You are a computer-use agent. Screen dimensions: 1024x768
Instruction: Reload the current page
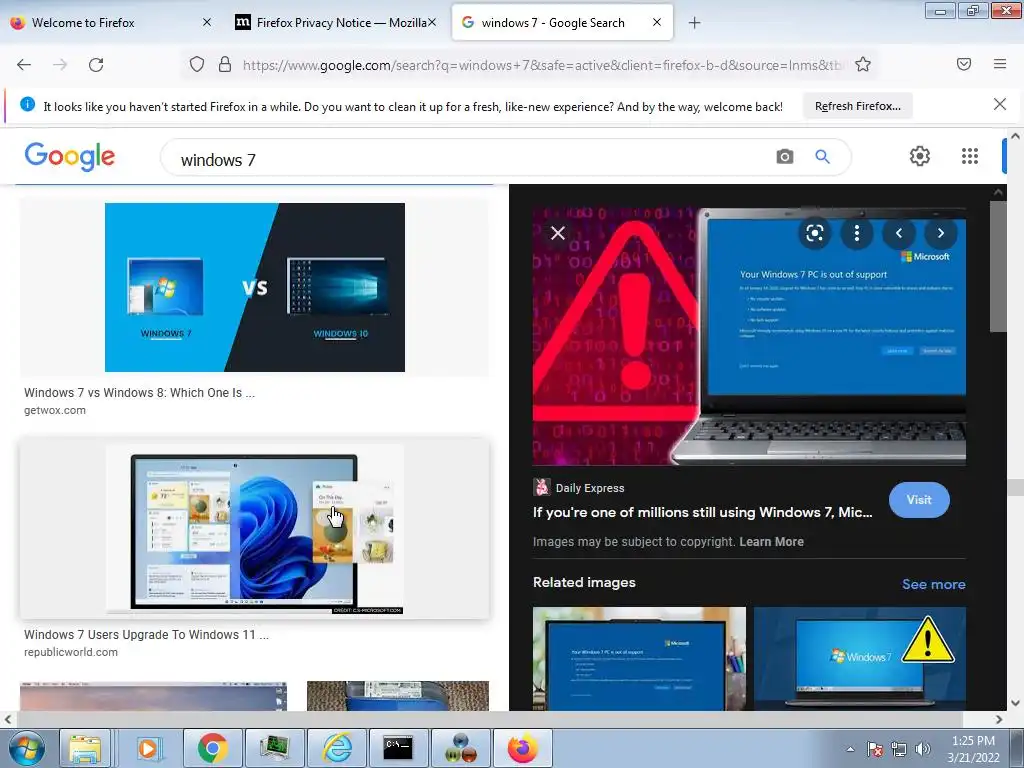[x=96, y=65]
